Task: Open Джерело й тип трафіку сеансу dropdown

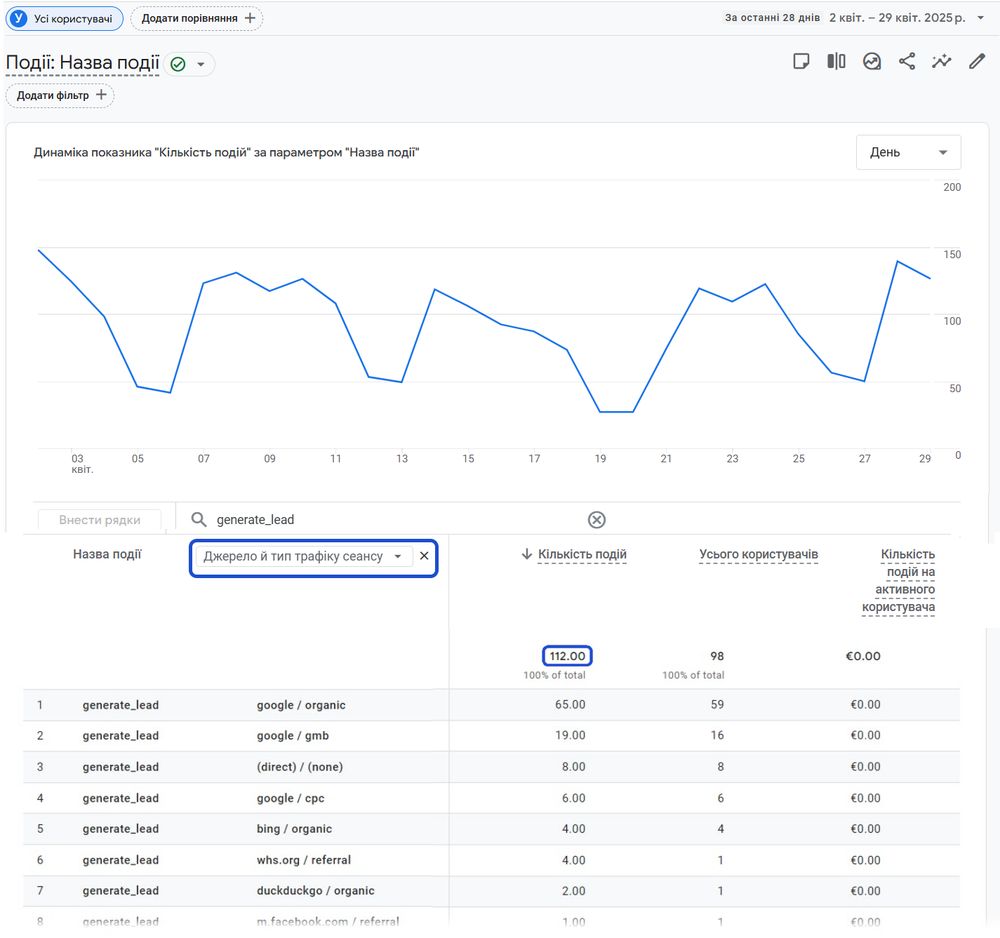Action: pyautogui.click(x=304, y=556)
